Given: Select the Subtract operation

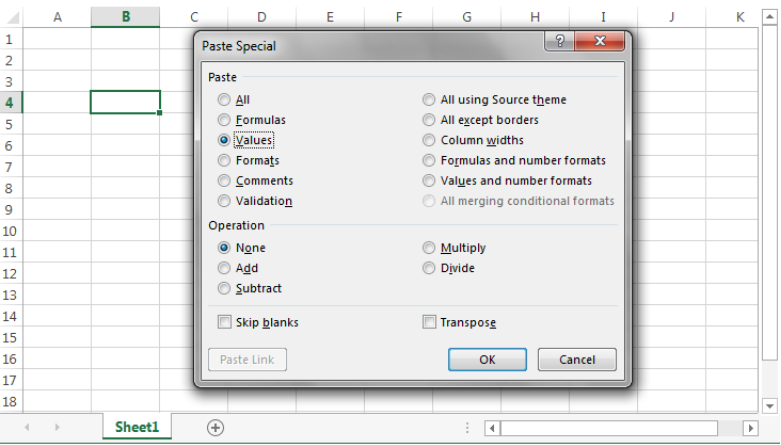Looking at the screenshot, I should (x=224, y=288).
